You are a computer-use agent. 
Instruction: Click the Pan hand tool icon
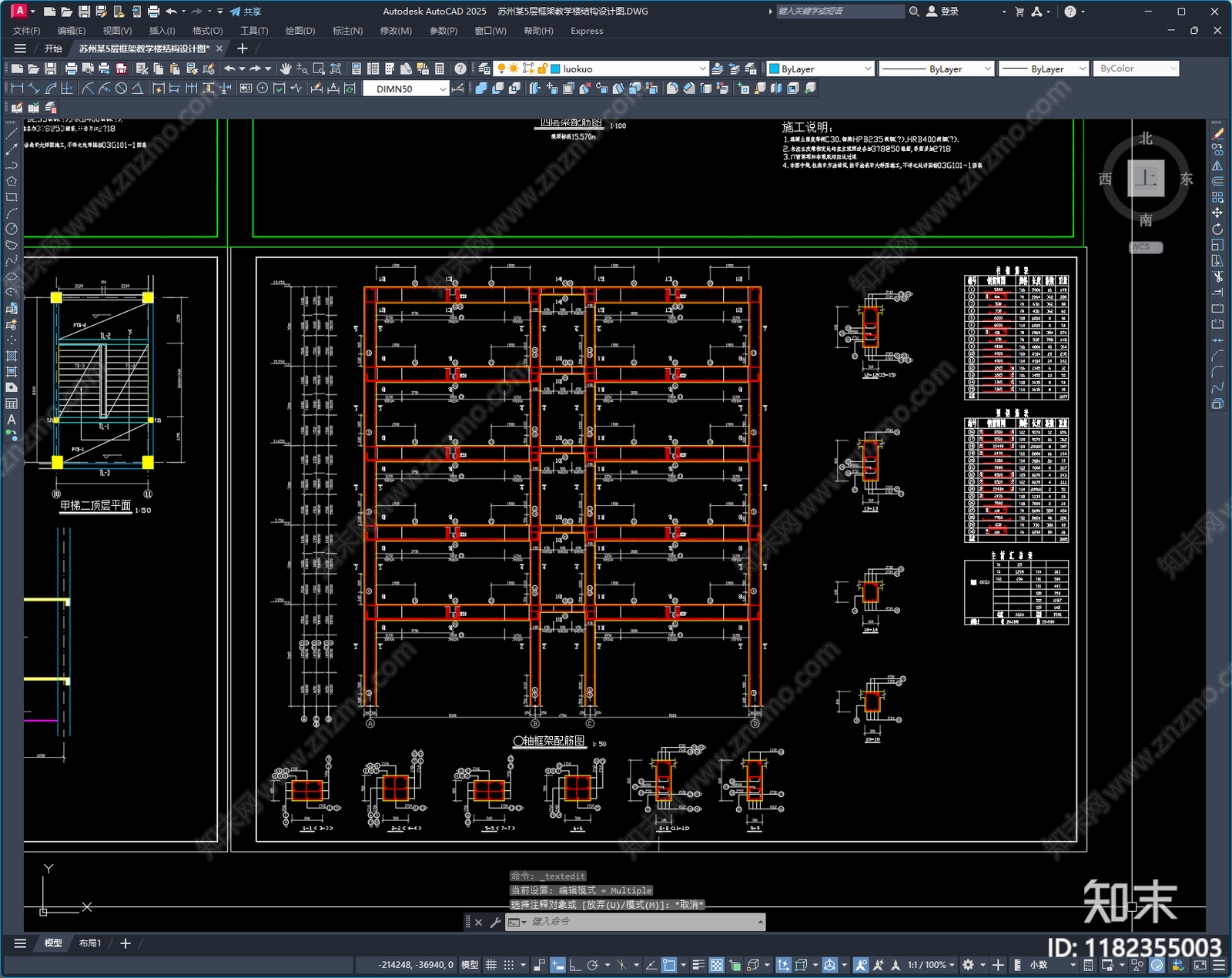click(286, 69)
